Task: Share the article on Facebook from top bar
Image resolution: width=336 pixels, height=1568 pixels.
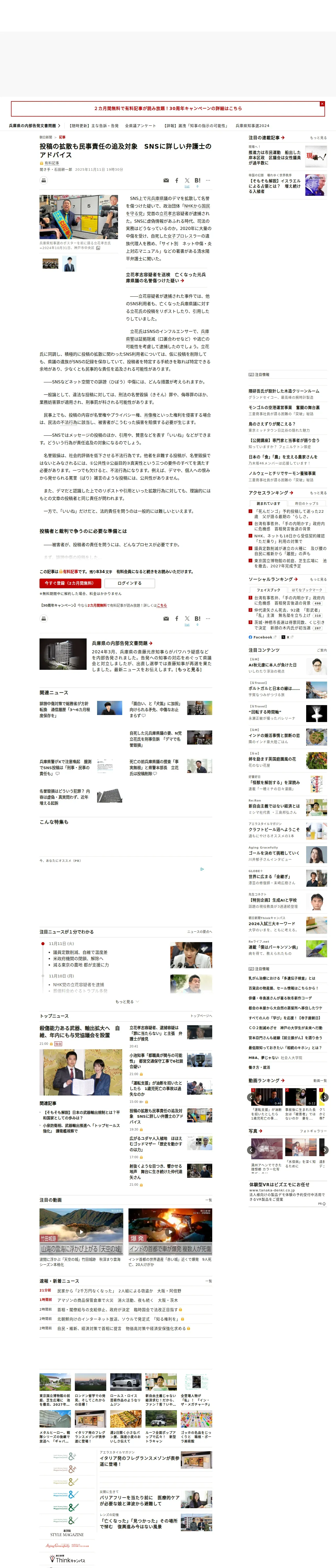Action: click(177, 180)
